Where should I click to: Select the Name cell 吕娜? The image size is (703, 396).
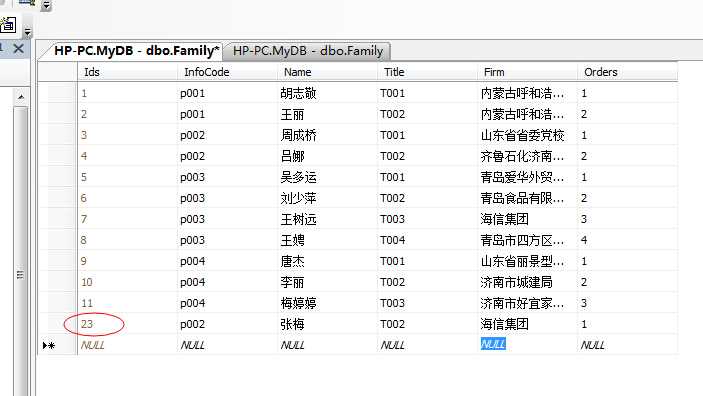327,156
